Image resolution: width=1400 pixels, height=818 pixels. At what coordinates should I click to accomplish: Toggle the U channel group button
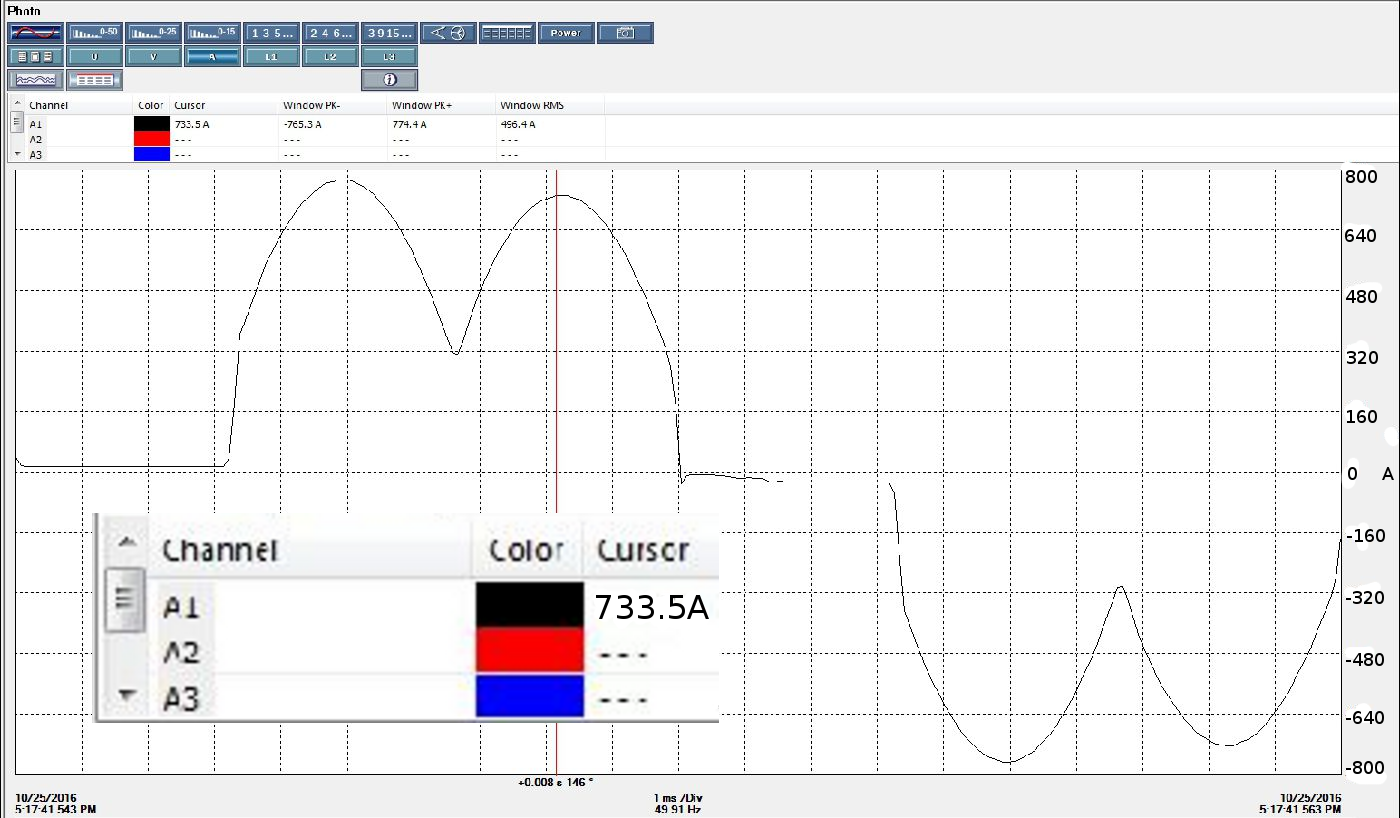95,56
